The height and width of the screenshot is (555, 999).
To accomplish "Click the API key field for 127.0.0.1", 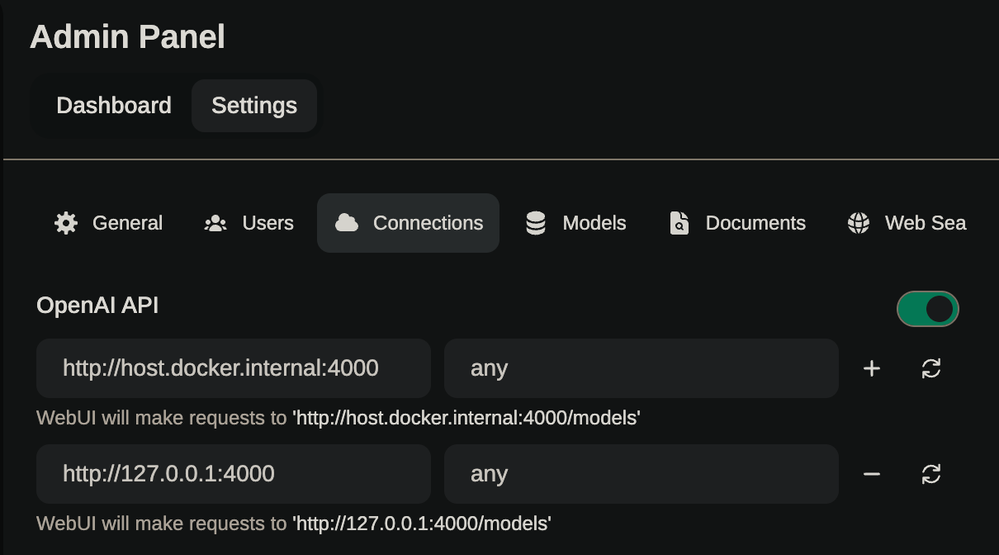I will click(x=640, y=474).
